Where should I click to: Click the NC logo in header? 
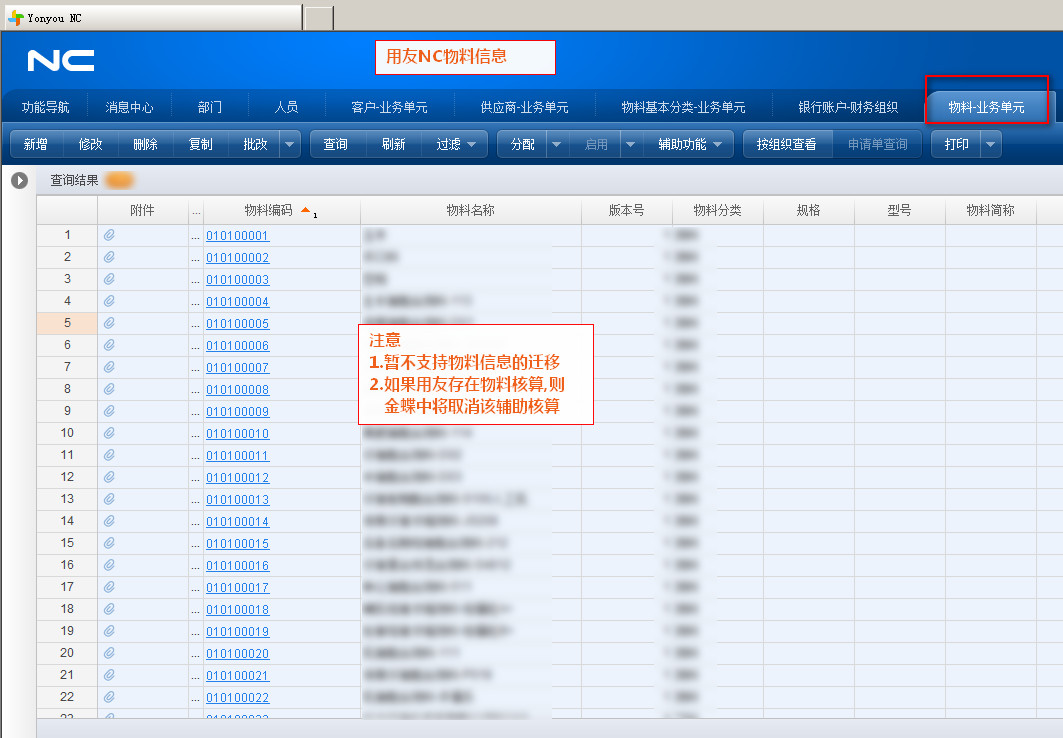click(x=61, y=60)
